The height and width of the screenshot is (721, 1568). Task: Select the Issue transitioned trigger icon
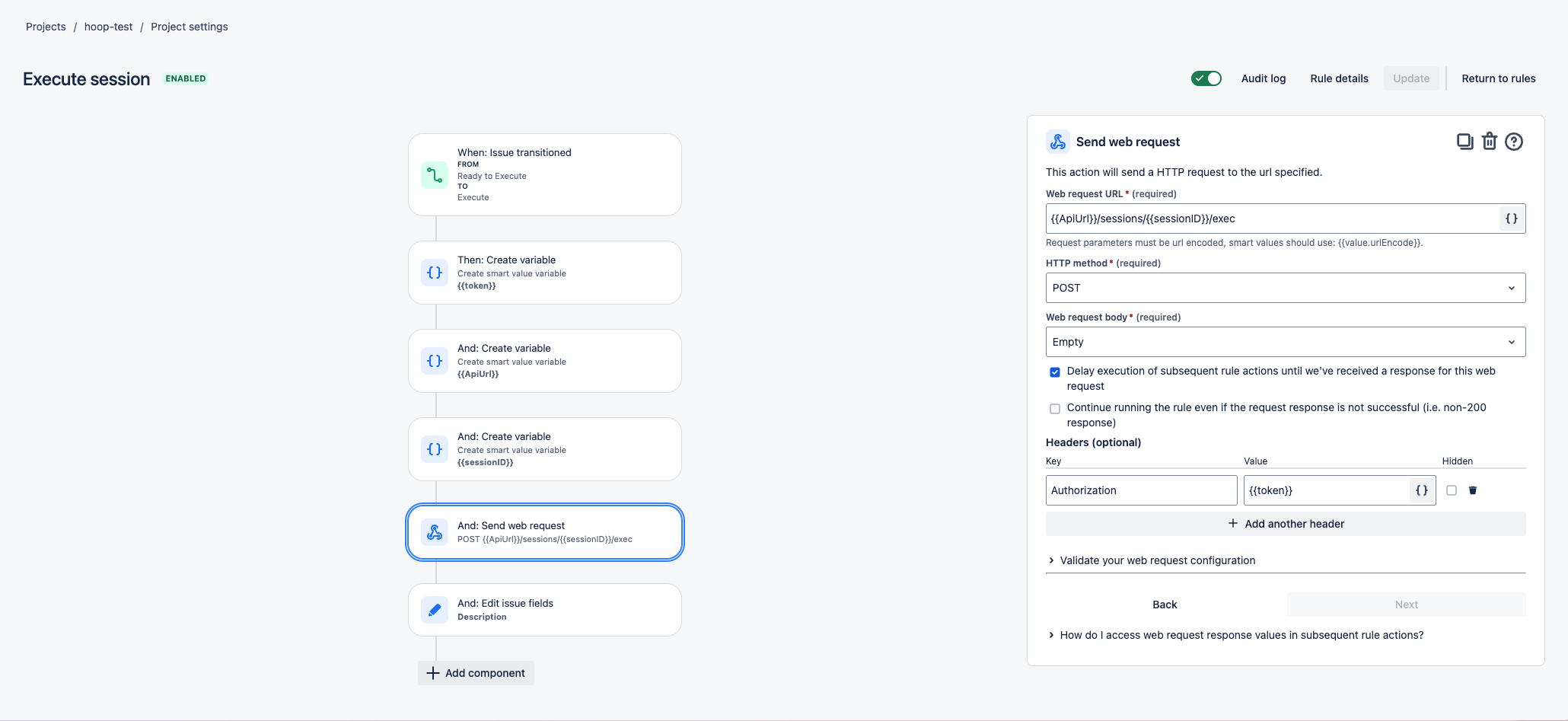pos(435,175)
